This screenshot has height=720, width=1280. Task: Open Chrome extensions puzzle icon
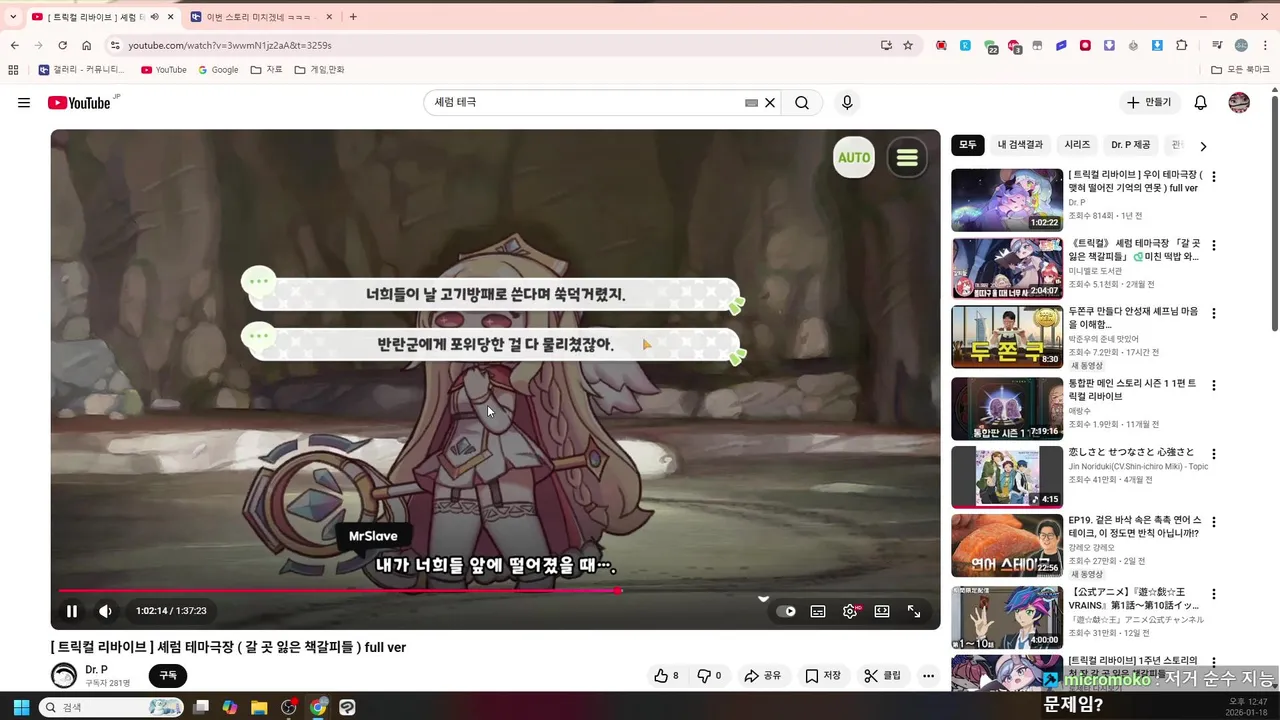pyautogui.click(x=1182, y=45)
